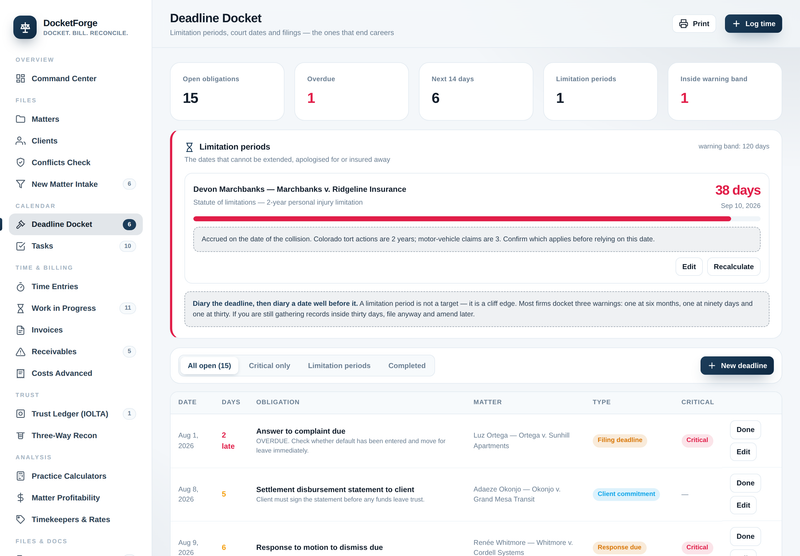Mark Settlement disbursement statement as Done

[x=745, y=483]
